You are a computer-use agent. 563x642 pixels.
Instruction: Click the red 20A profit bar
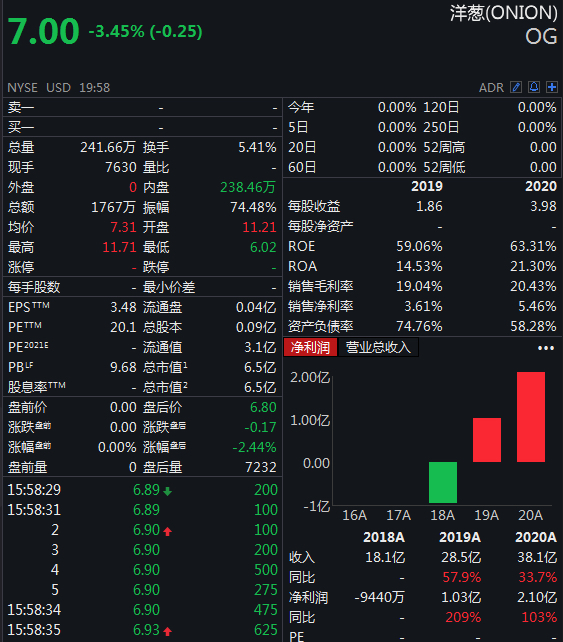click(x=531, y=417)
